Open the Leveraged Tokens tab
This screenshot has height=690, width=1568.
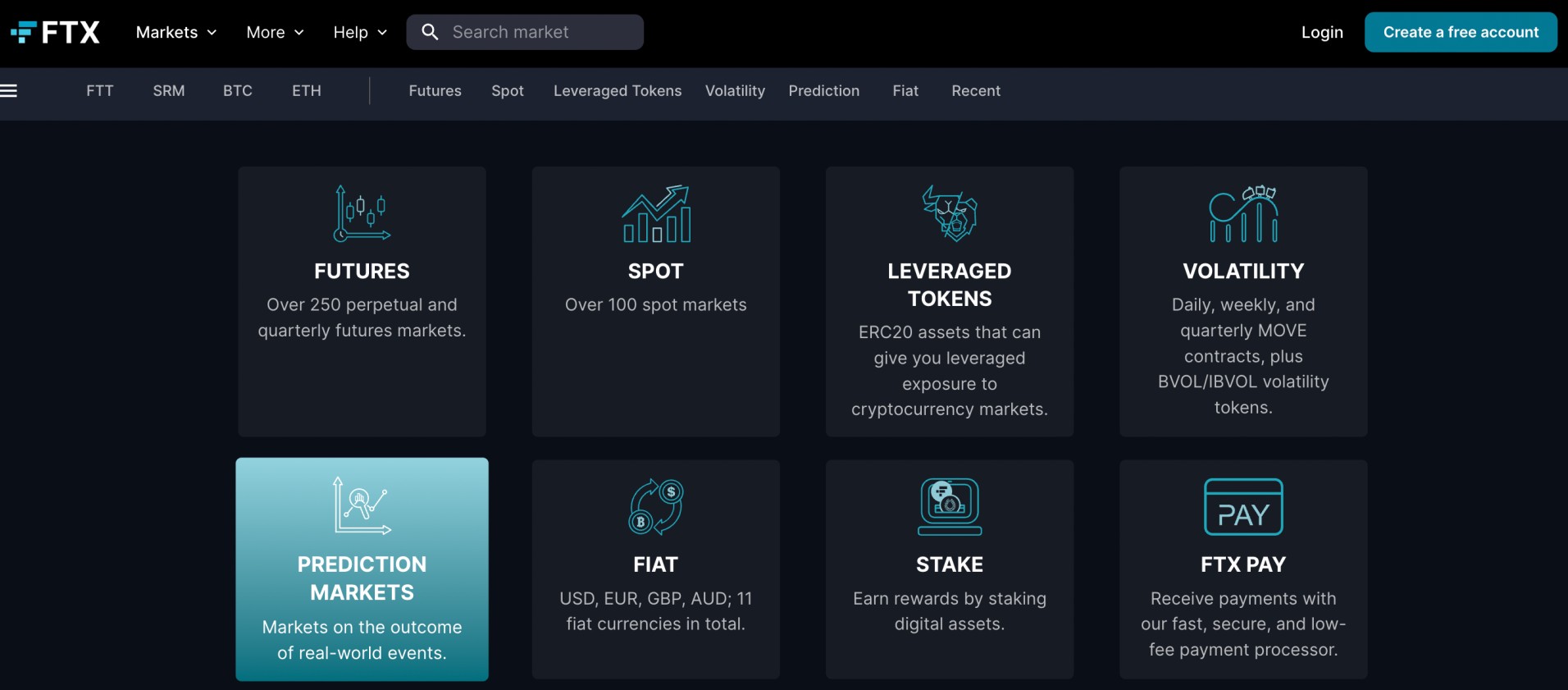pos(618,91)
